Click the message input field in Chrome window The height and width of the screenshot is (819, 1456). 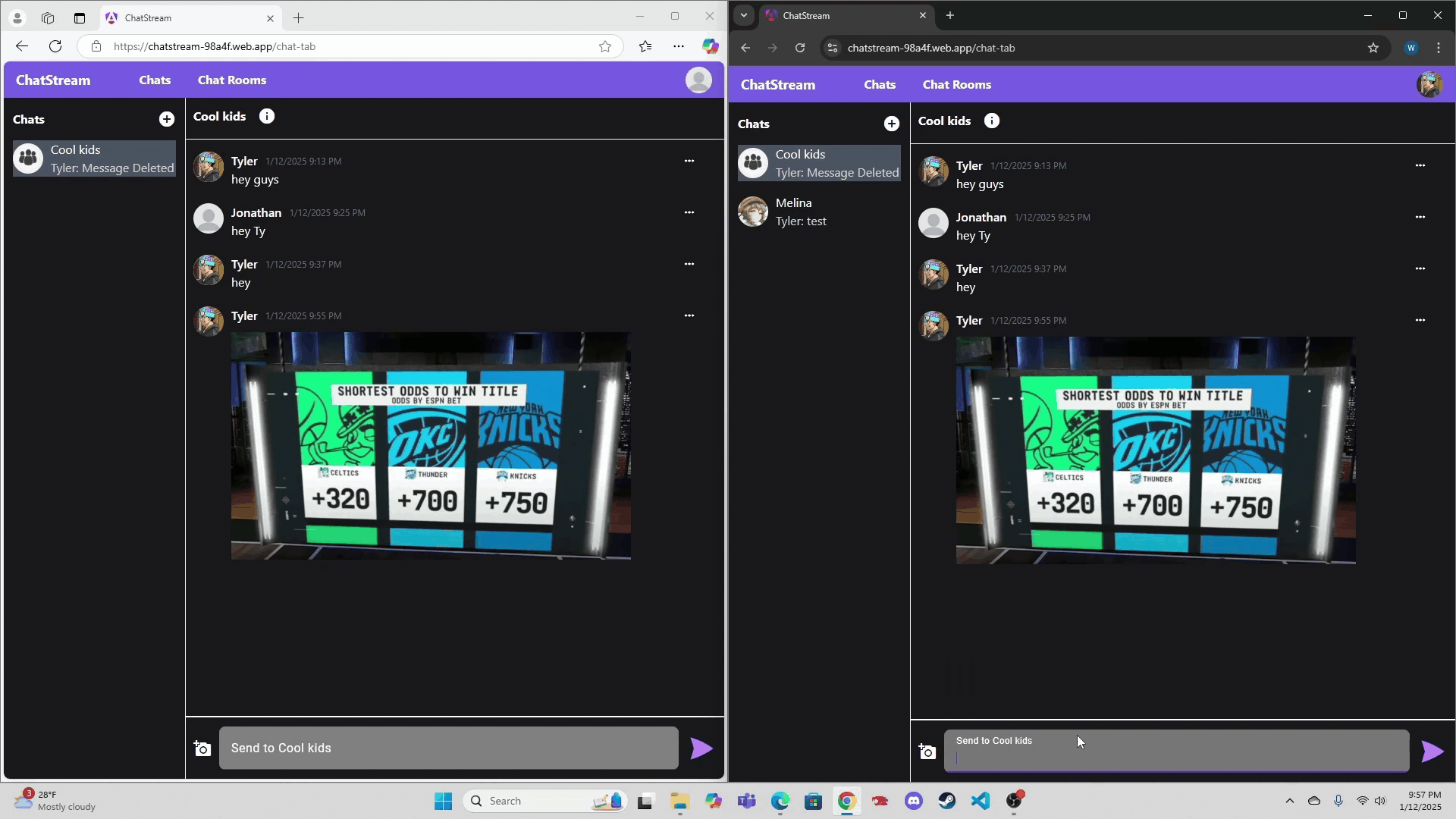(x=1177, y=752)
